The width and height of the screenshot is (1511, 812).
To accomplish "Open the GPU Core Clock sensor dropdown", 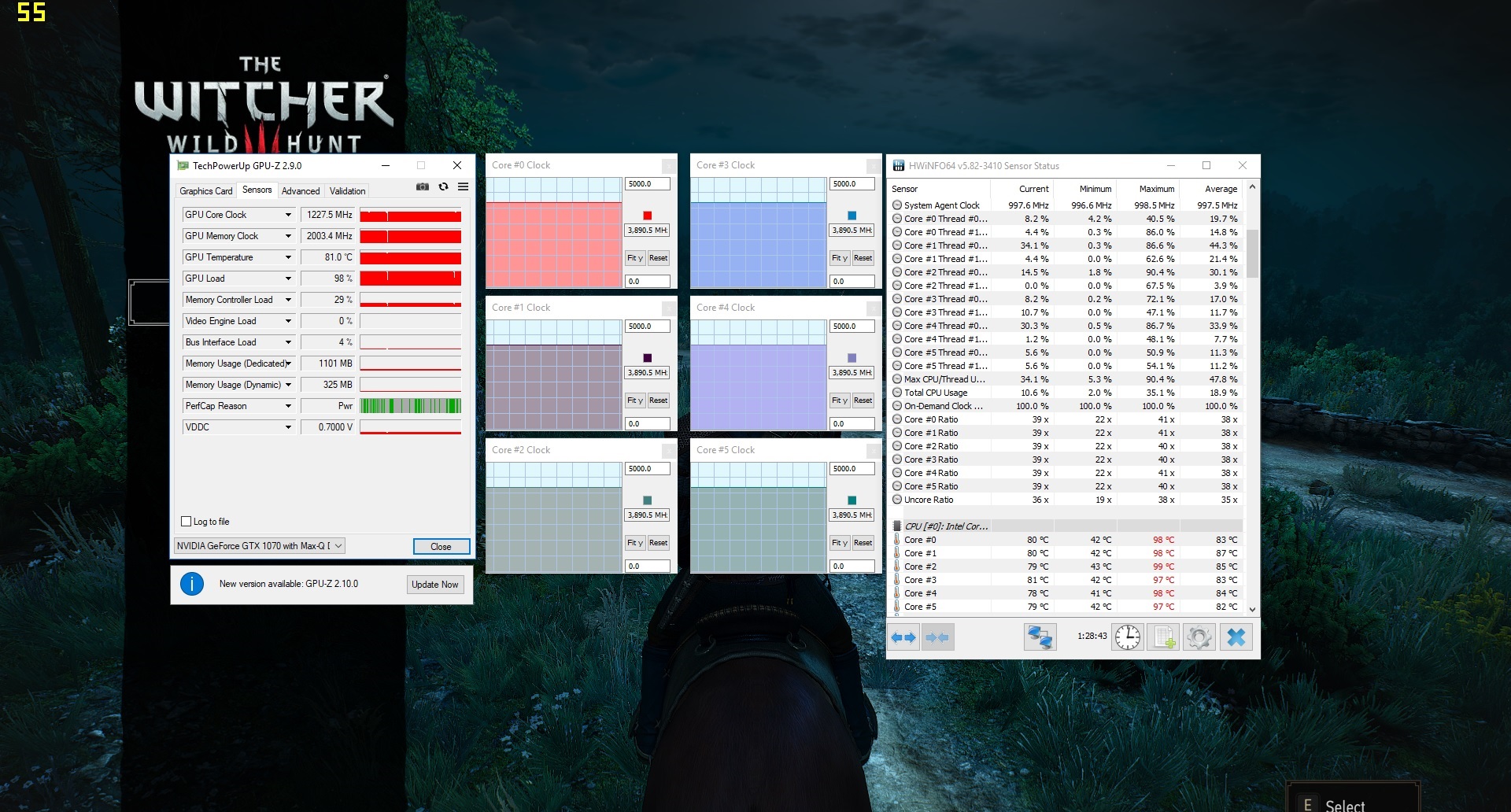I will click(288, 215).
